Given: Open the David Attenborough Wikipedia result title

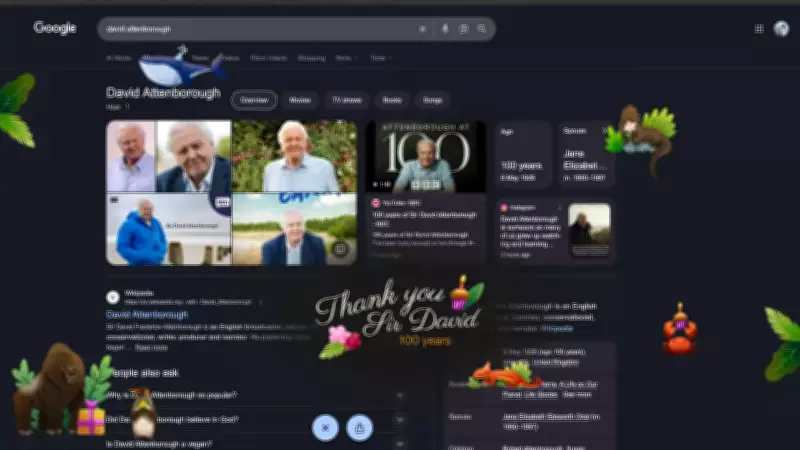Looking at the screenshot, I should coord(147,314).
